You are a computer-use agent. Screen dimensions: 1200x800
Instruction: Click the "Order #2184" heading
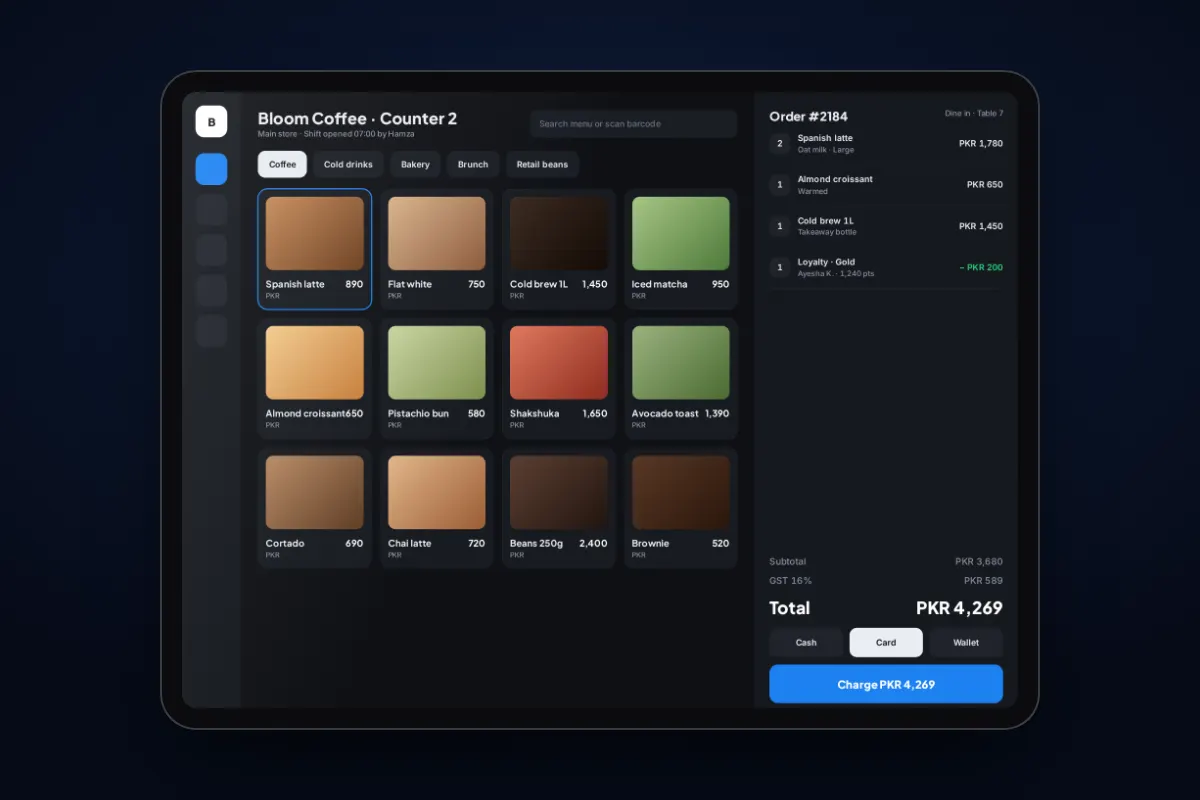808,117
